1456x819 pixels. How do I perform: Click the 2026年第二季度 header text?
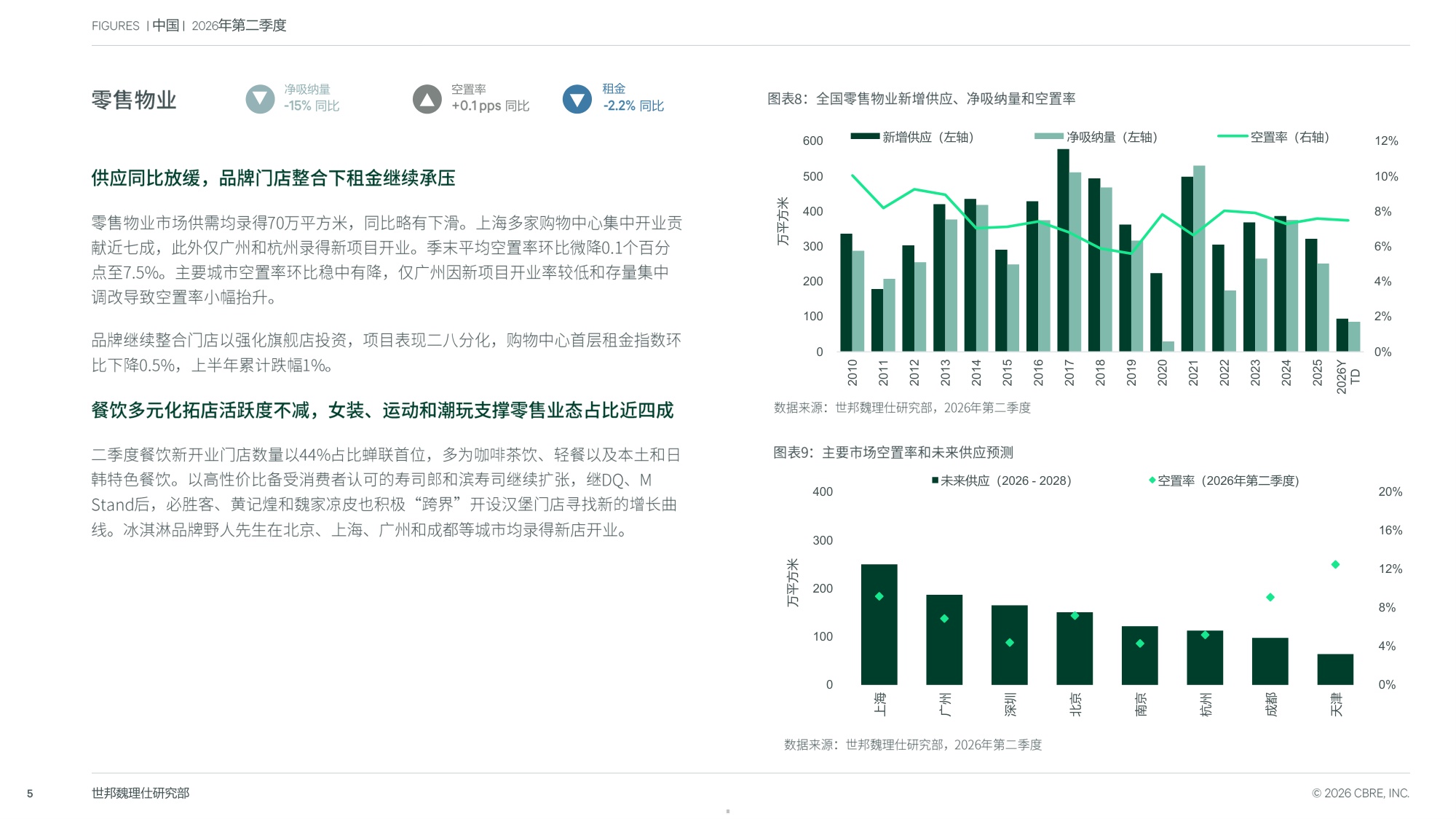click(x=239, y=25)
